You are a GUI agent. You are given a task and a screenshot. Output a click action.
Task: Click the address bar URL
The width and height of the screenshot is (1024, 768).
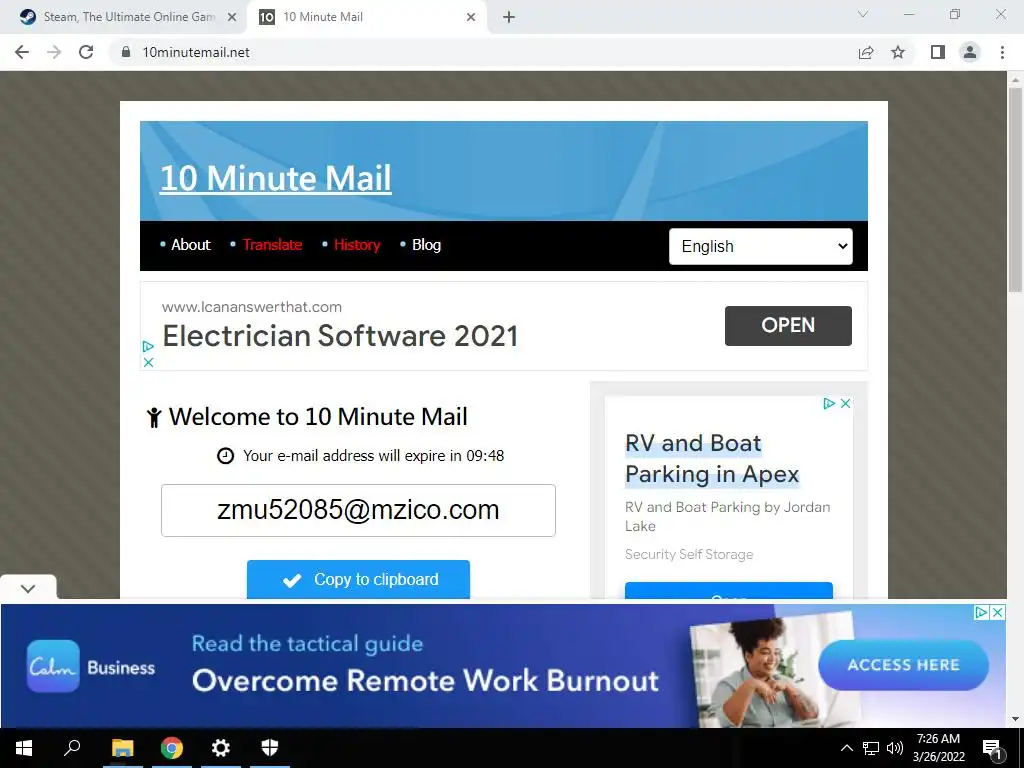(196, 52)
